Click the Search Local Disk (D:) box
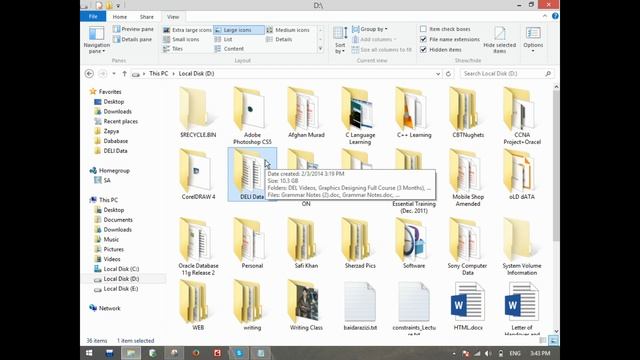640x360 pixels. coord(507,73)
